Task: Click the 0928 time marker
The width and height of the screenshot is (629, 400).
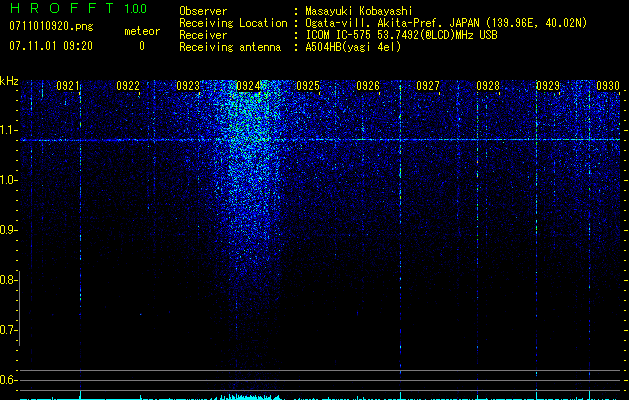Action: (488, 86)
